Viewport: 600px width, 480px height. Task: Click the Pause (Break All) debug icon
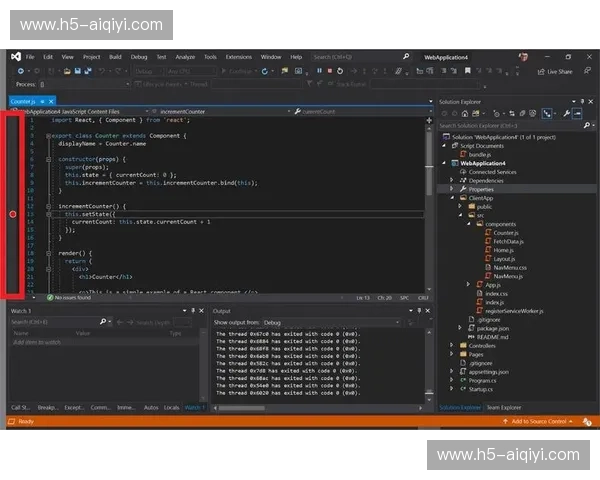click(319, 71)
